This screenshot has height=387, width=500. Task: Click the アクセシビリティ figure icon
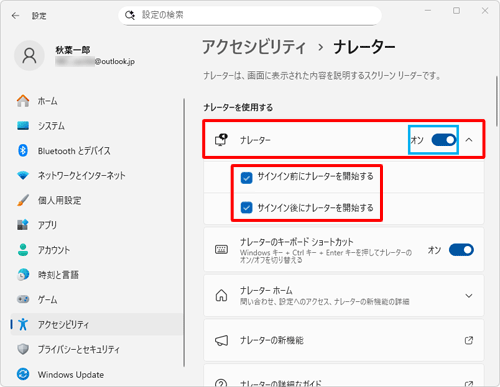pyautogui.click(x=23, y=324)
